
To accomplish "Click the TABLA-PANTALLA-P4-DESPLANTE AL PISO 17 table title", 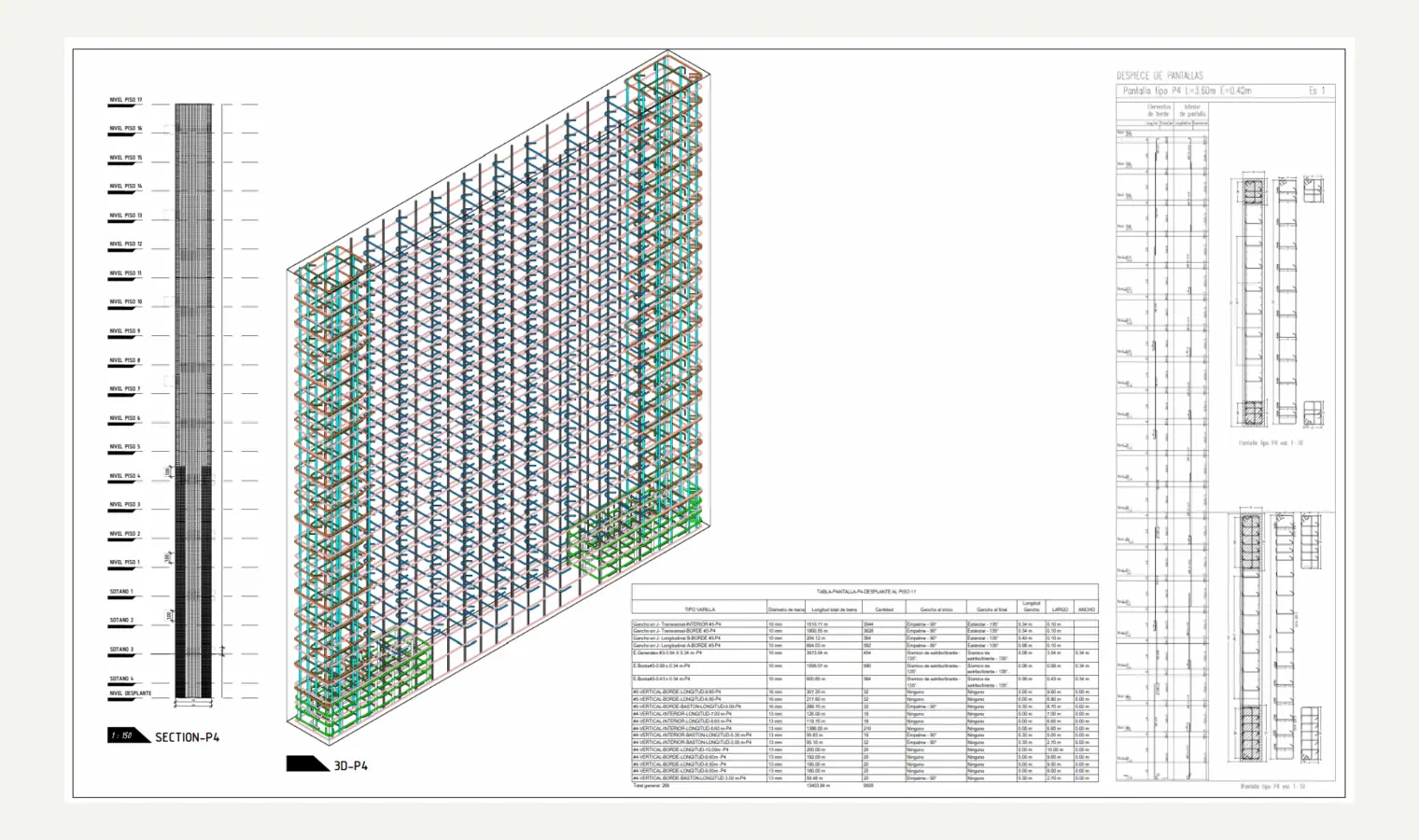I will pyautogui.click(x=865, y=592).
